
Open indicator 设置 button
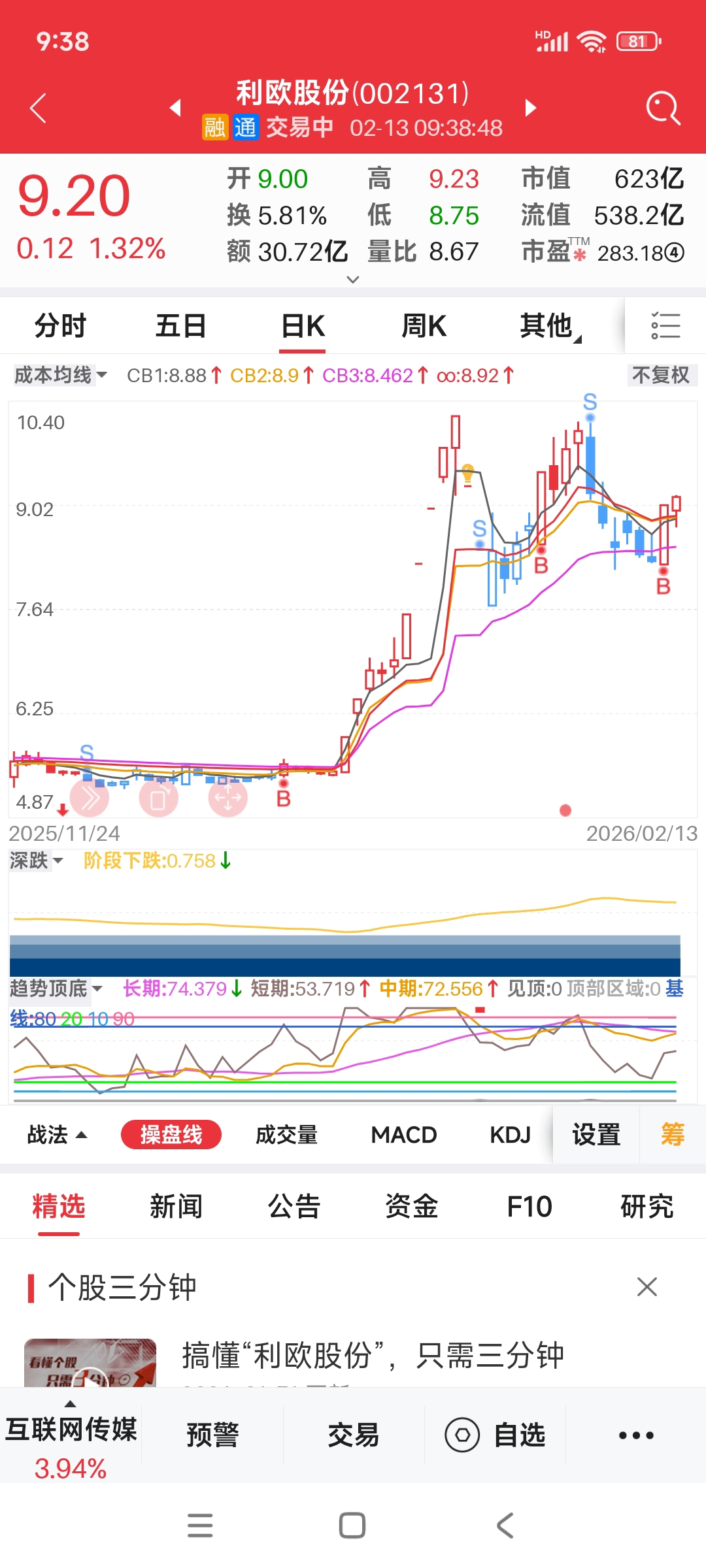[x=596, y=1135]
